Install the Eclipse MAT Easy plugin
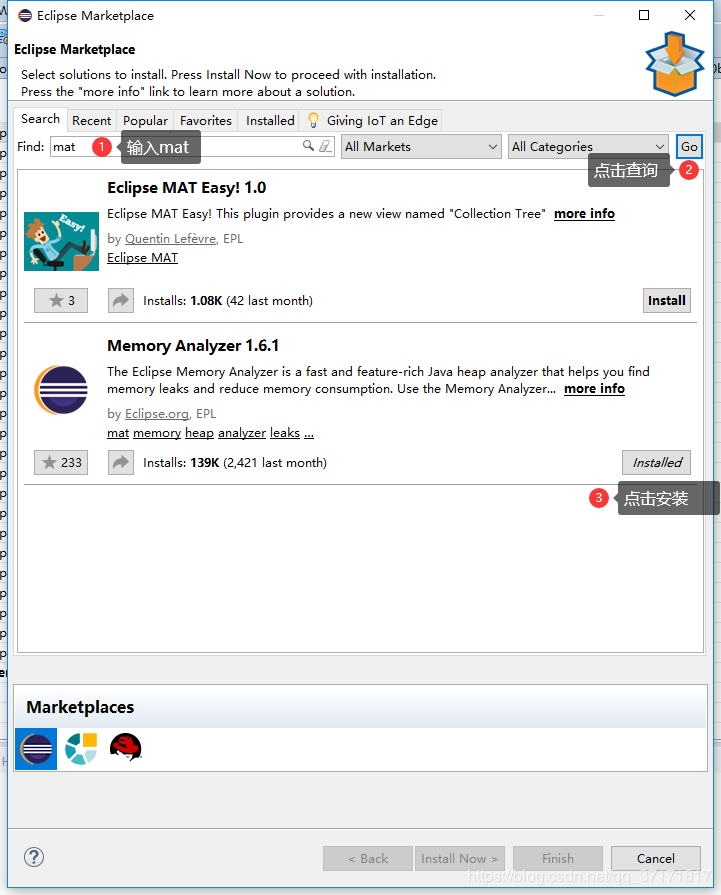 pyautogui.click(x=666, y=300)
